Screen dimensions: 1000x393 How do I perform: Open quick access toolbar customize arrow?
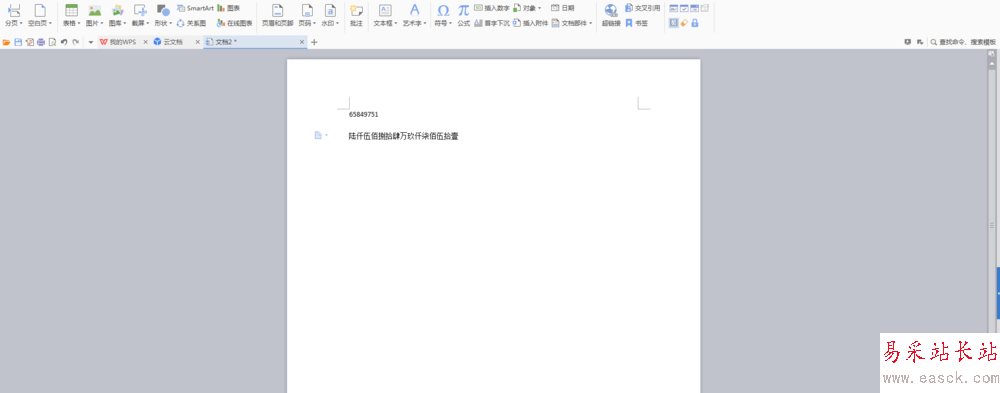(90, 42)
